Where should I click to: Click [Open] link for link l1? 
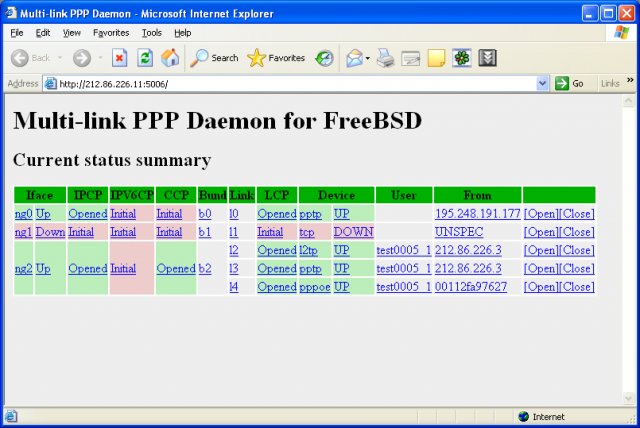pyautogui.click(x=541, y=232)
